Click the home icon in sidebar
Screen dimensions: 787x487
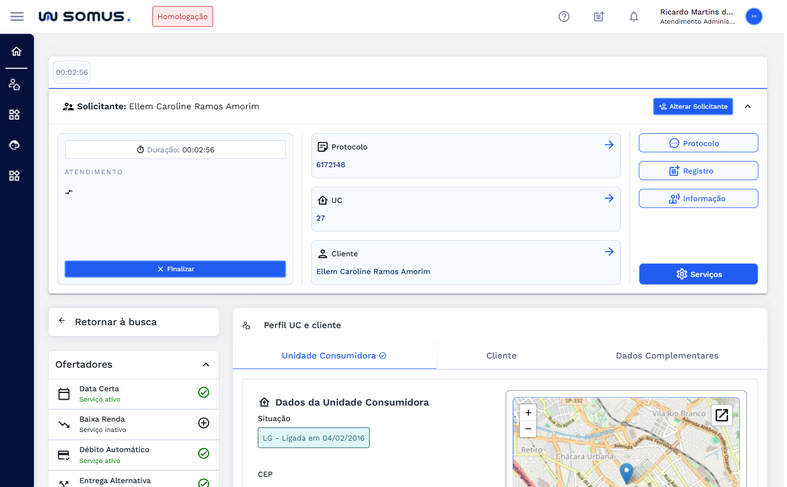(x=16, y=52)
